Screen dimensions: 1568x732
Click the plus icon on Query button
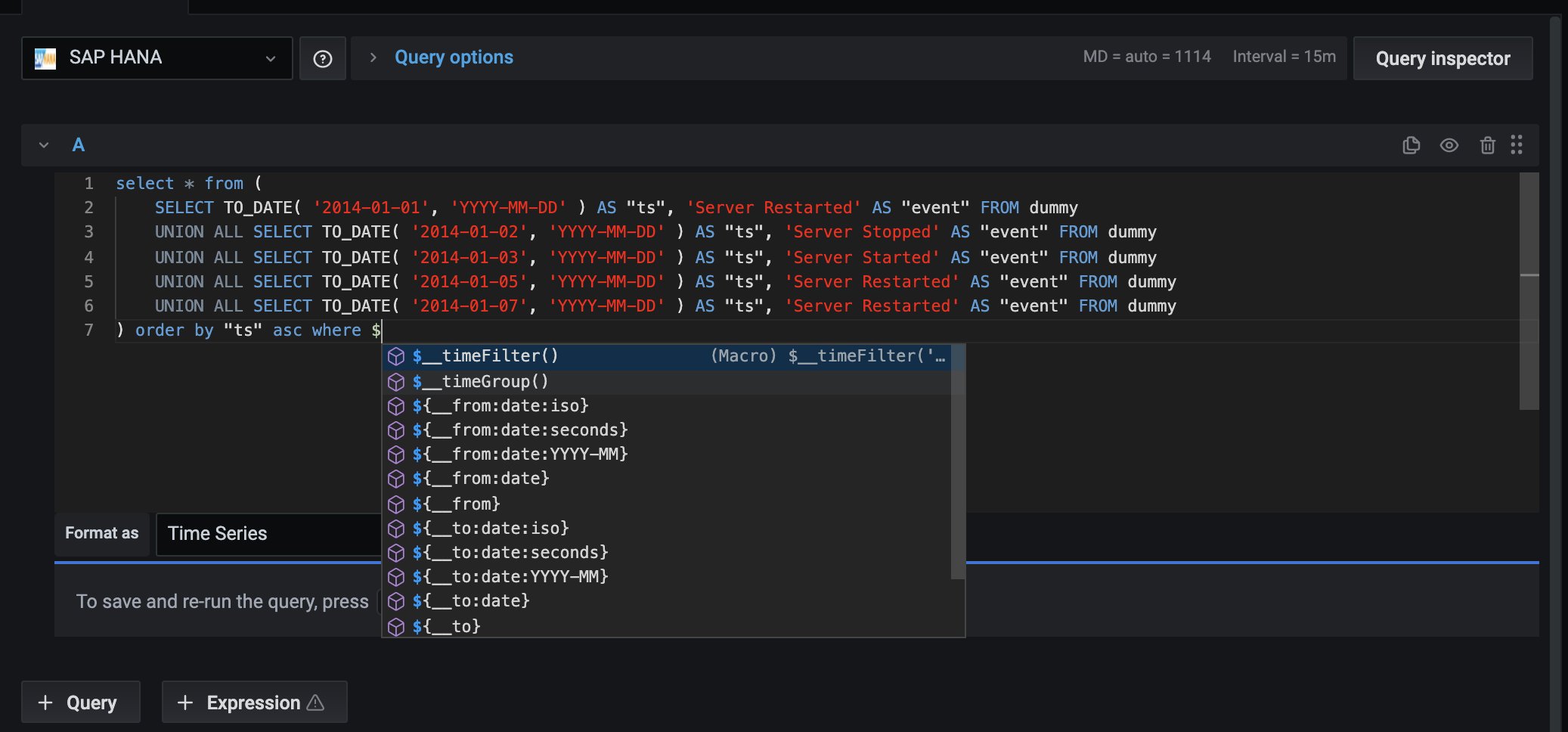(45, 703)
